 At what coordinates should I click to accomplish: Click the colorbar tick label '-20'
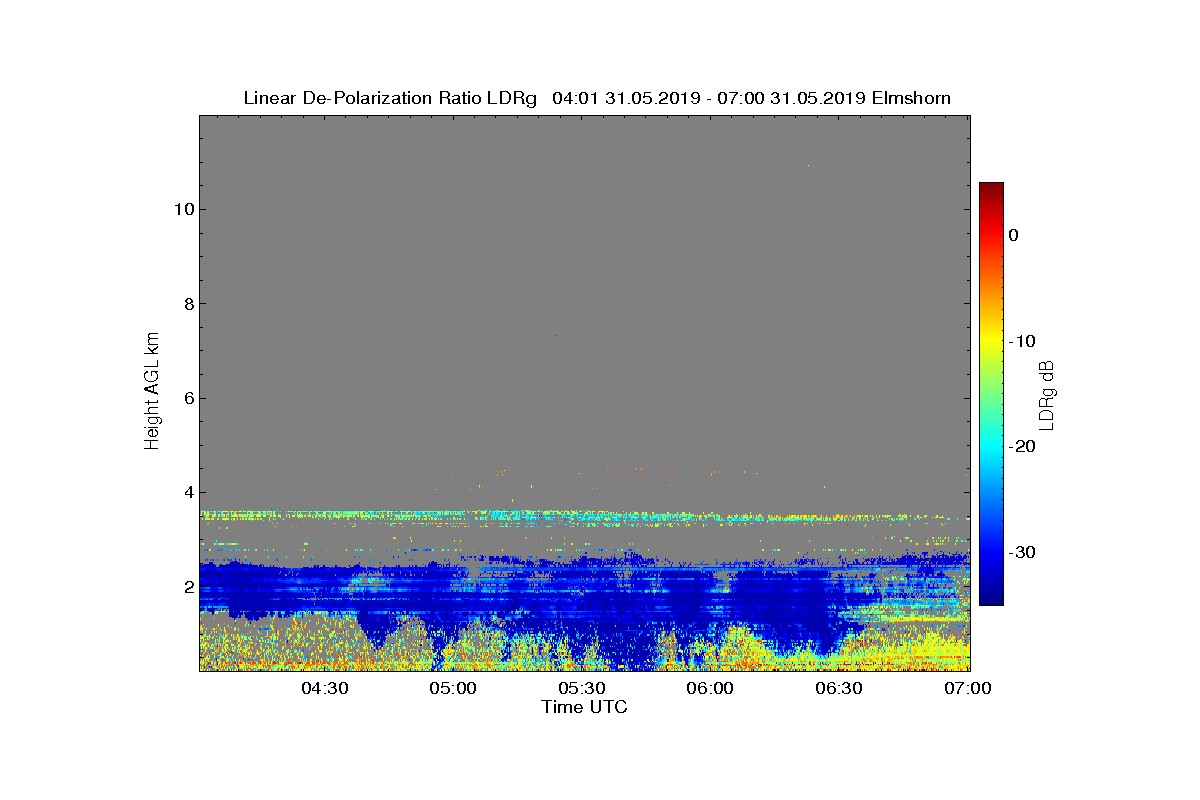[1021, 447]
